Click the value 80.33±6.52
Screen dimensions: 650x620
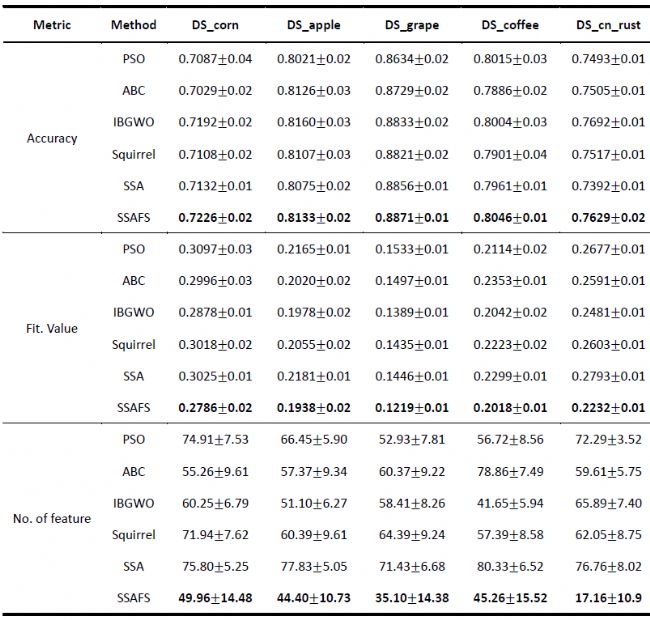click(510, 565)
